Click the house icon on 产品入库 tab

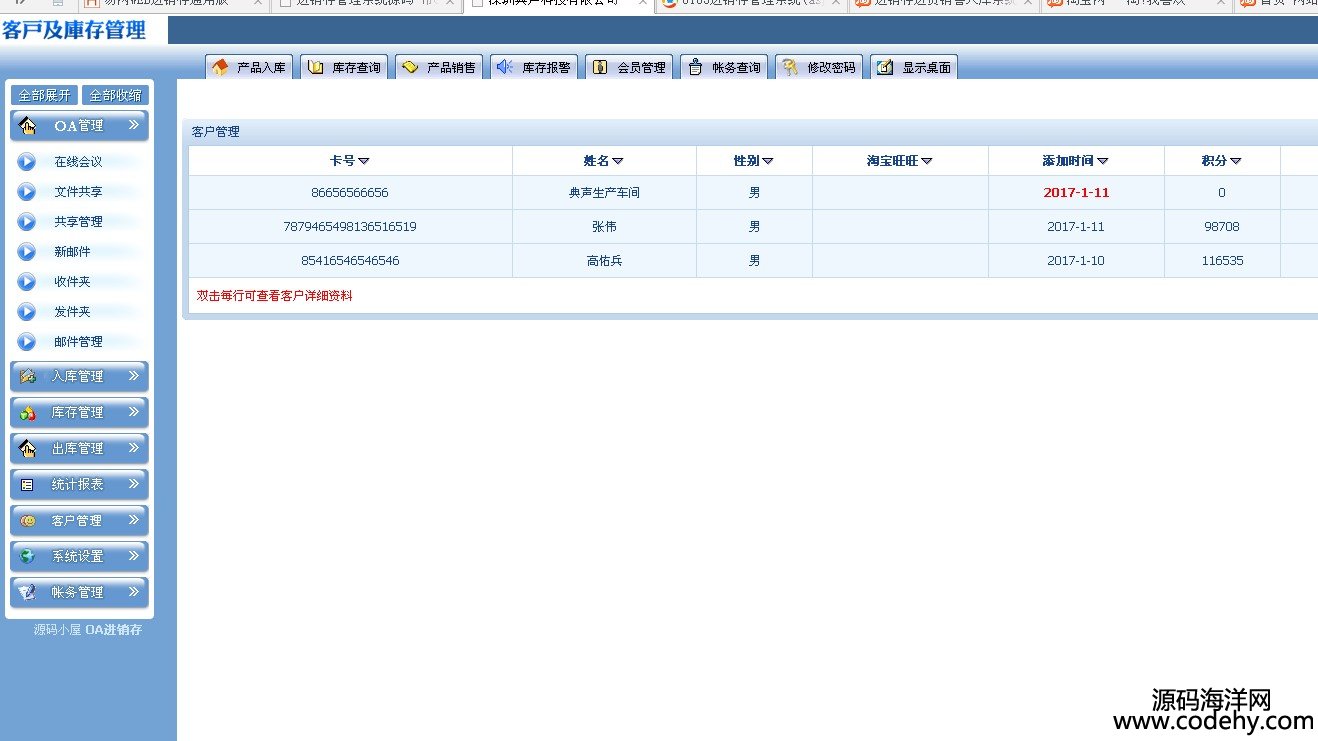click(x=220, y=67)
